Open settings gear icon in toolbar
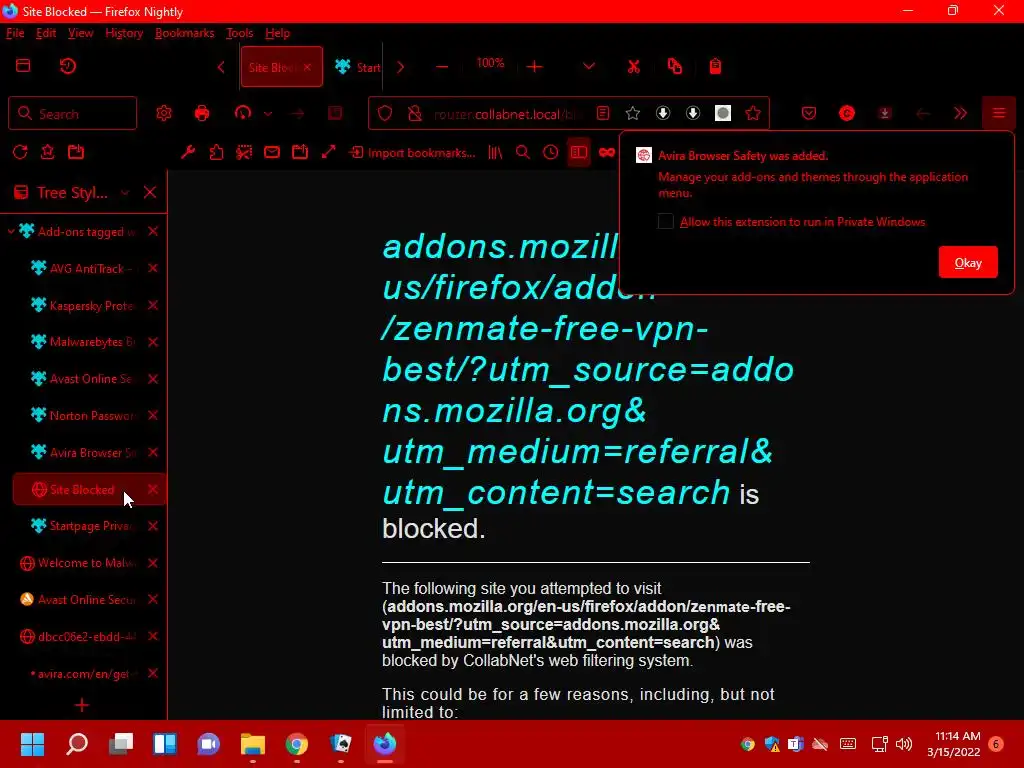This screenshot has height=768, width=1024. 163,113
